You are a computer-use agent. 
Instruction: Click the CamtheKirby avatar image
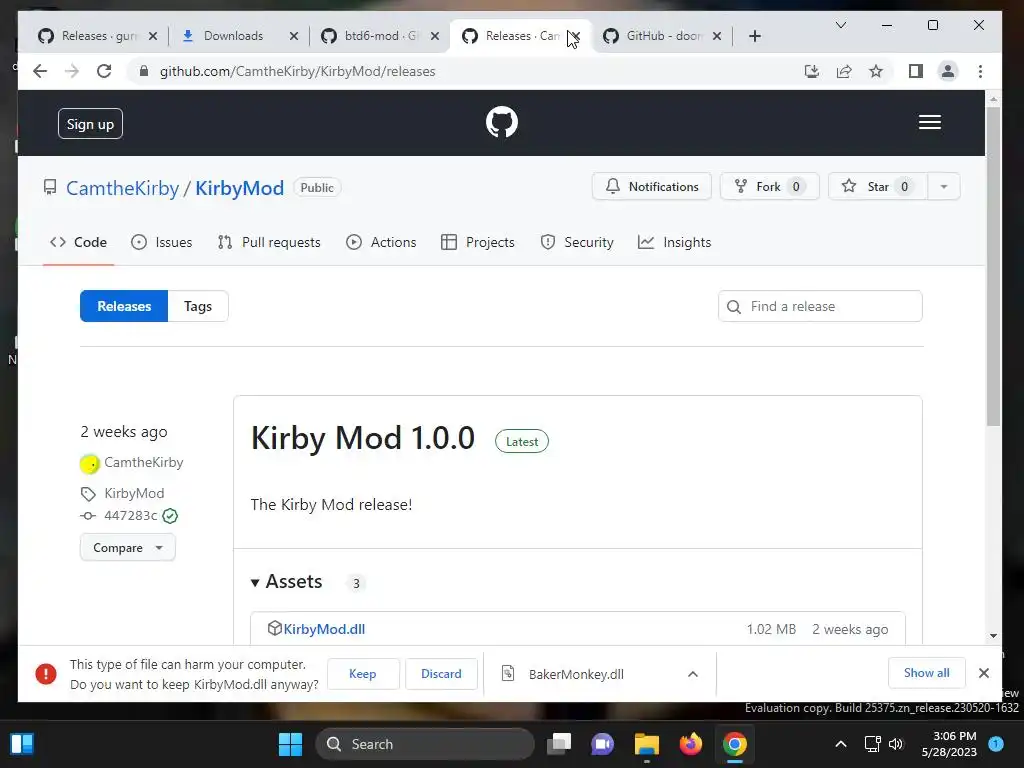pyautogui.click(x=89, y=464)
